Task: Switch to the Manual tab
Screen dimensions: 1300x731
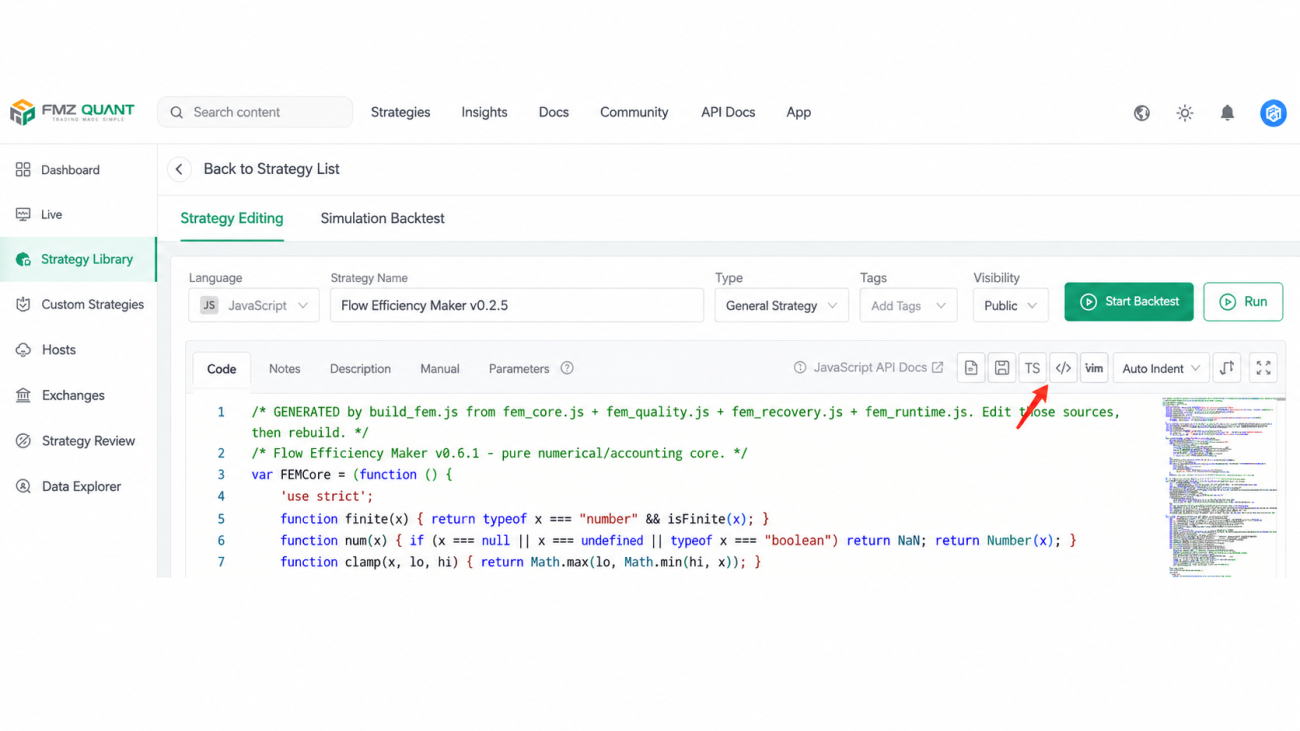Action: (x=440, y=369)
